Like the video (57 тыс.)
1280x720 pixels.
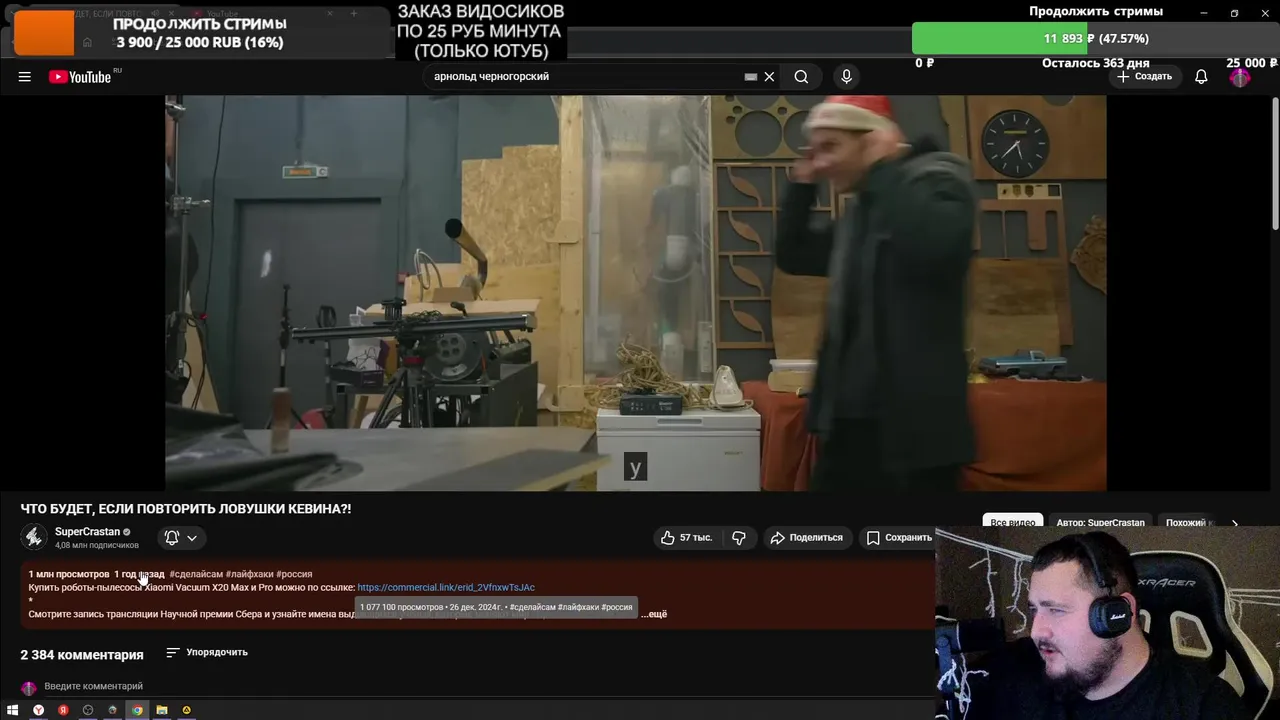pos(685,538)
